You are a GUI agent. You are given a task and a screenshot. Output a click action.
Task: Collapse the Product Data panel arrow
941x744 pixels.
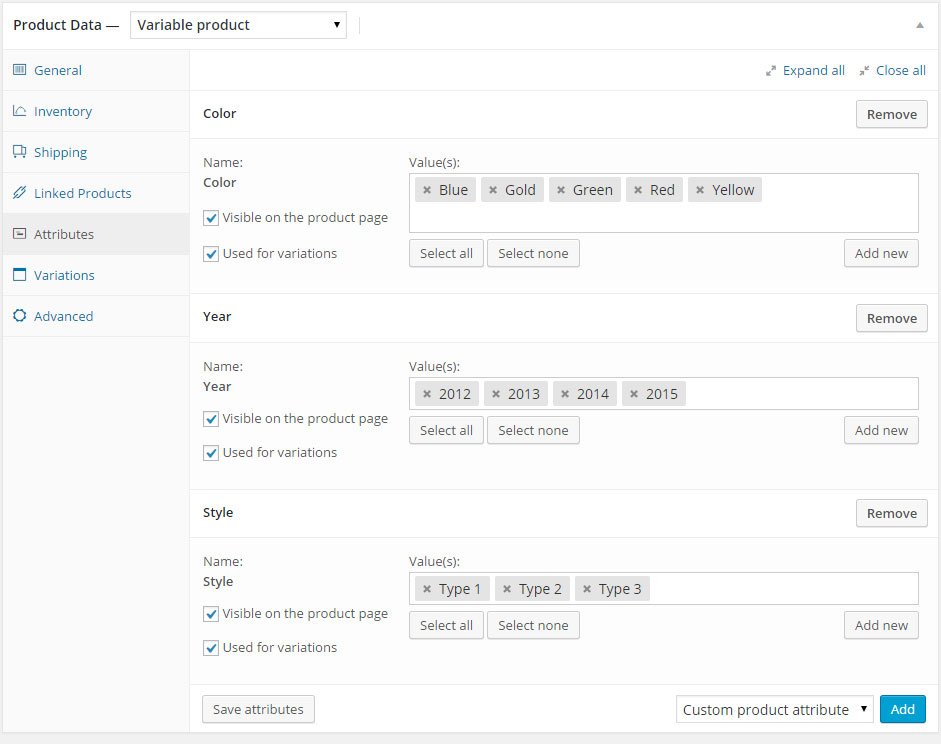tap(919, 25)
